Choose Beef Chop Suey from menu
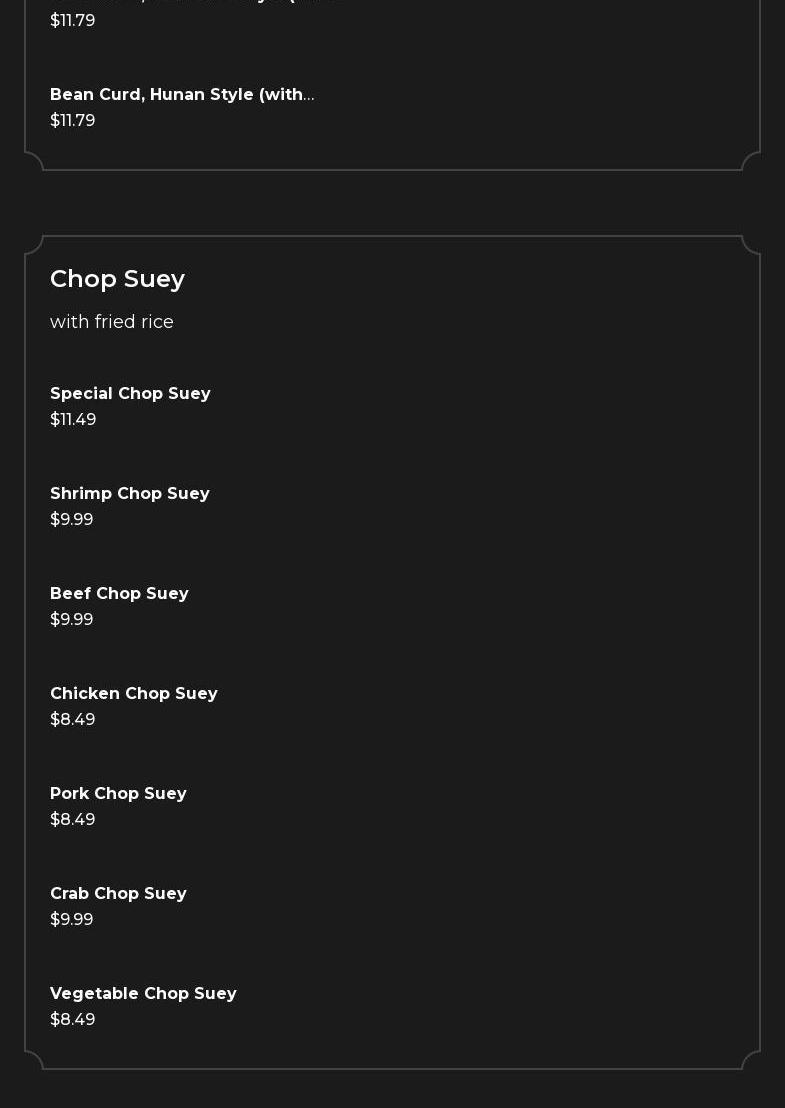Image resolution: width=785 pixels, height=1108 pixels. (119, 594)
